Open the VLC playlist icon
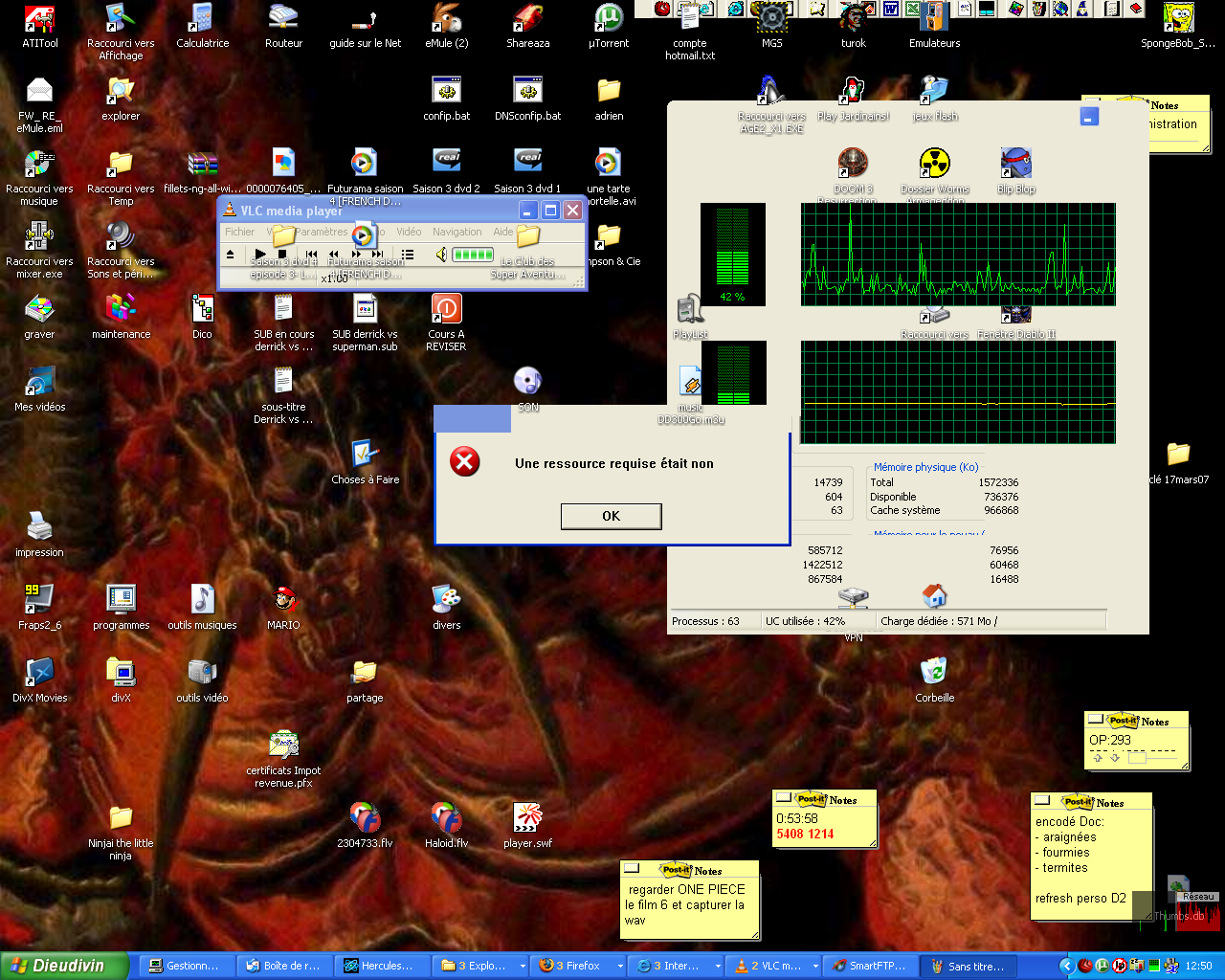Image resolution: width=1225 pixels, height=980 pixels. coord(408,255)
